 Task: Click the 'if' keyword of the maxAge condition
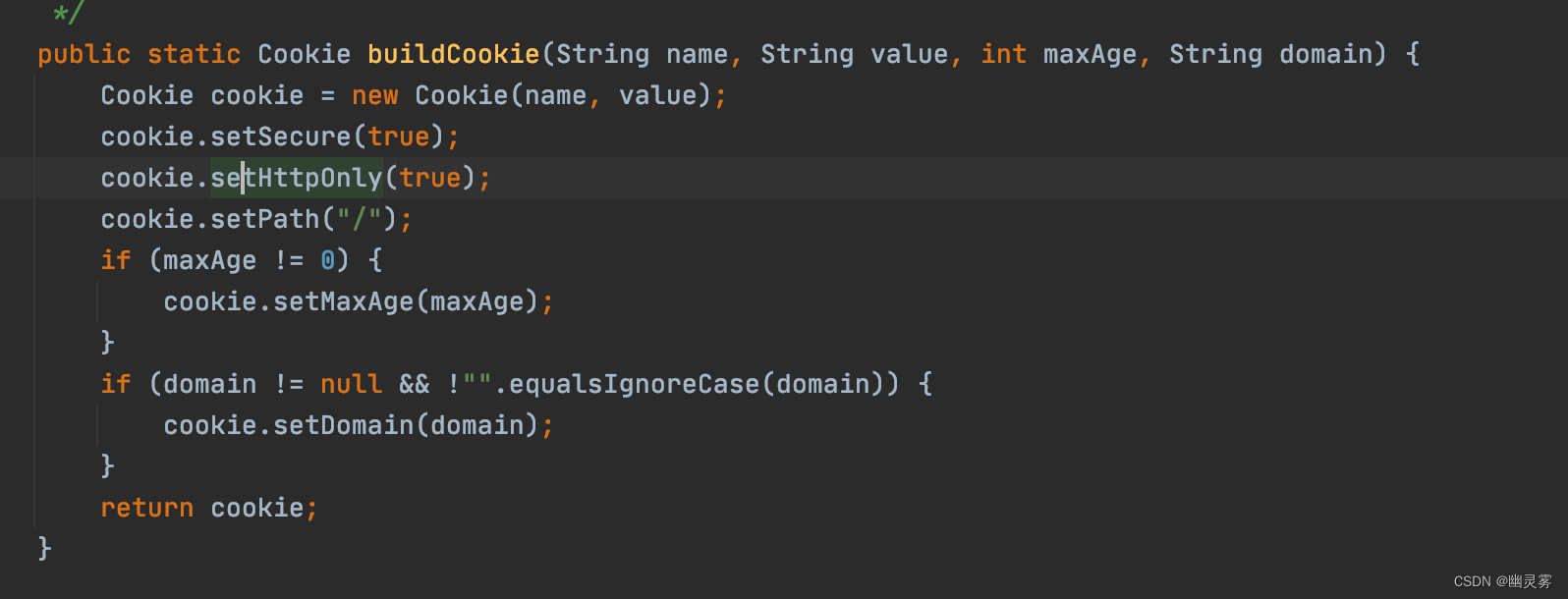click(116, 260)
